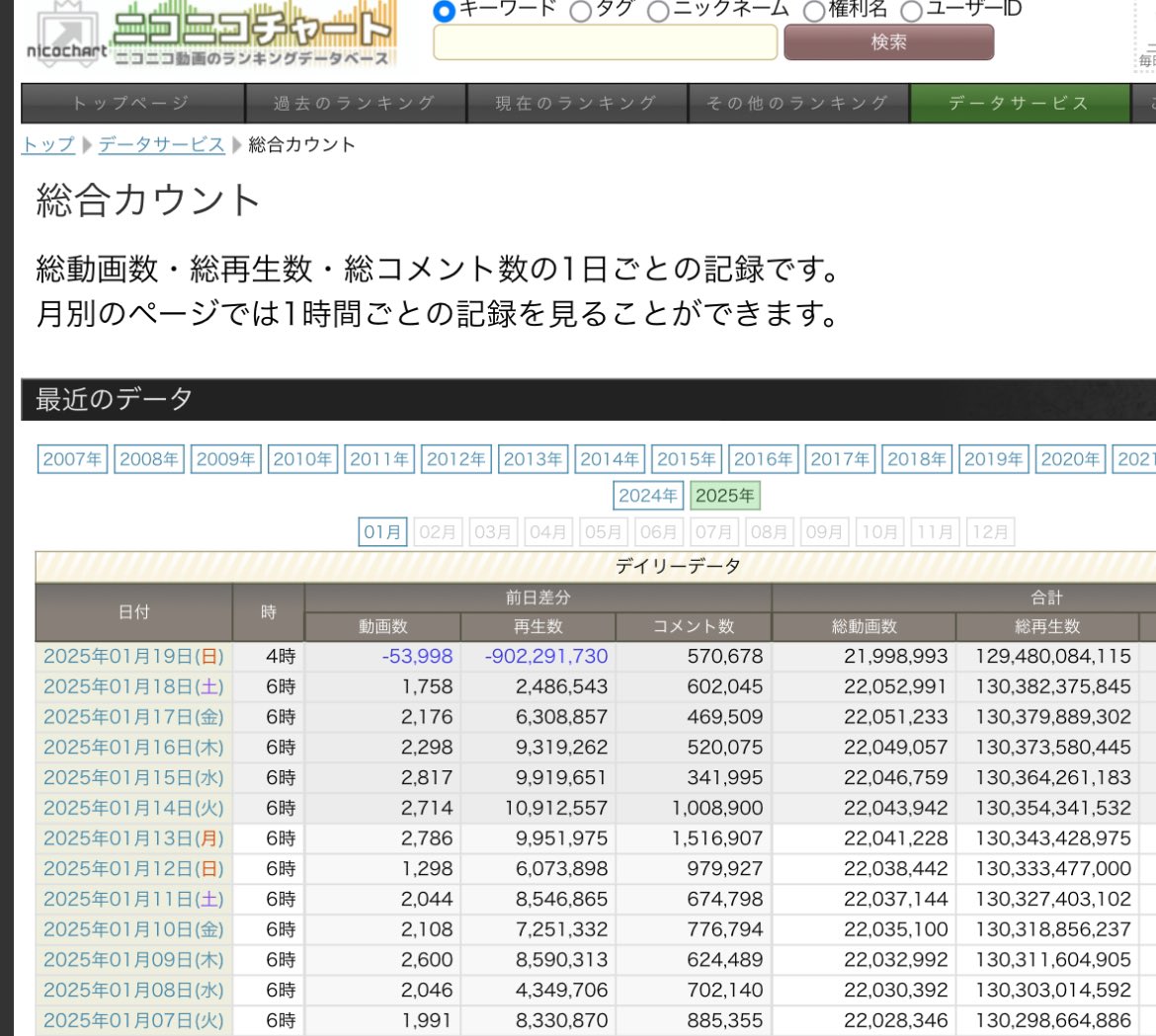Open the 2025年01月12日(日) date link

click(x=133, y=868)
